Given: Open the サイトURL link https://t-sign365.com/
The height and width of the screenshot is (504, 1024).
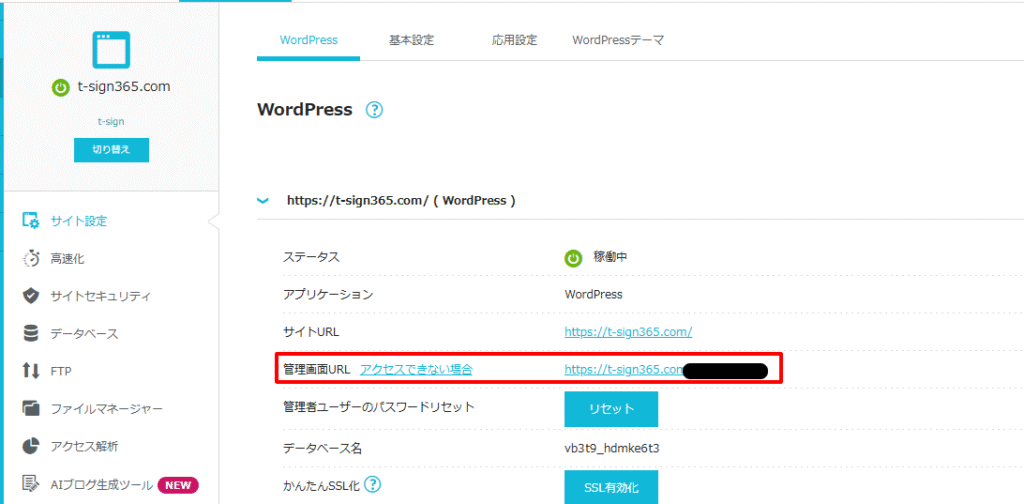Looking at the screenshot, I should click(x=628, y=332).
